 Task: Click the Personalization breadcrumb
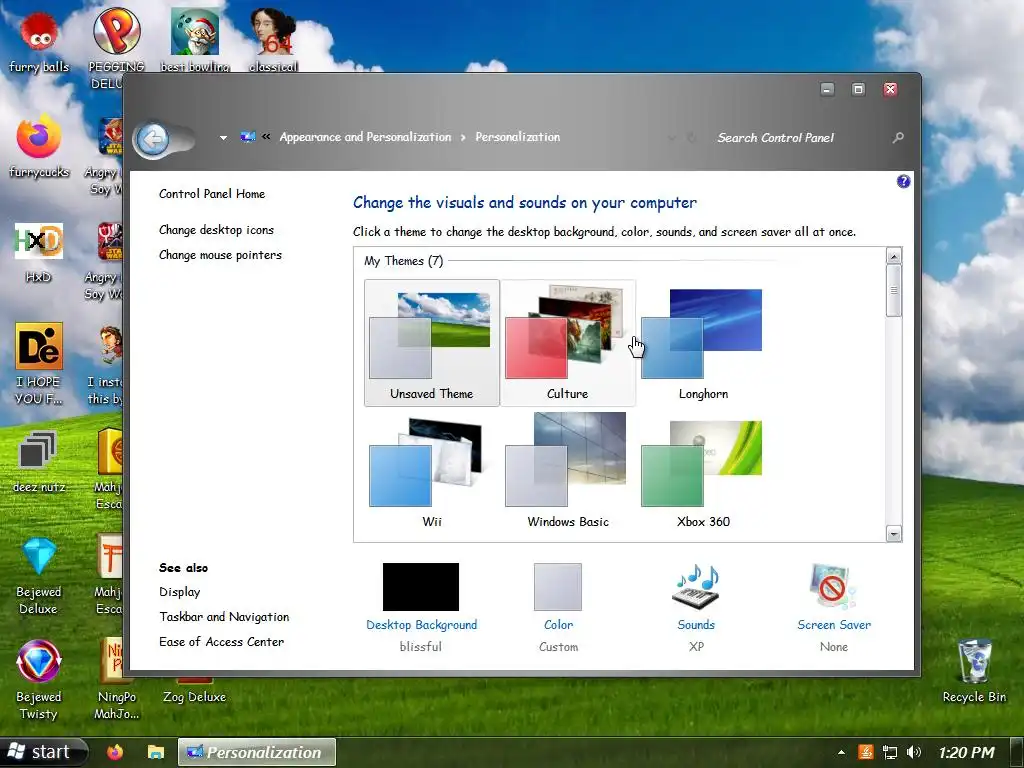(517, 137)
